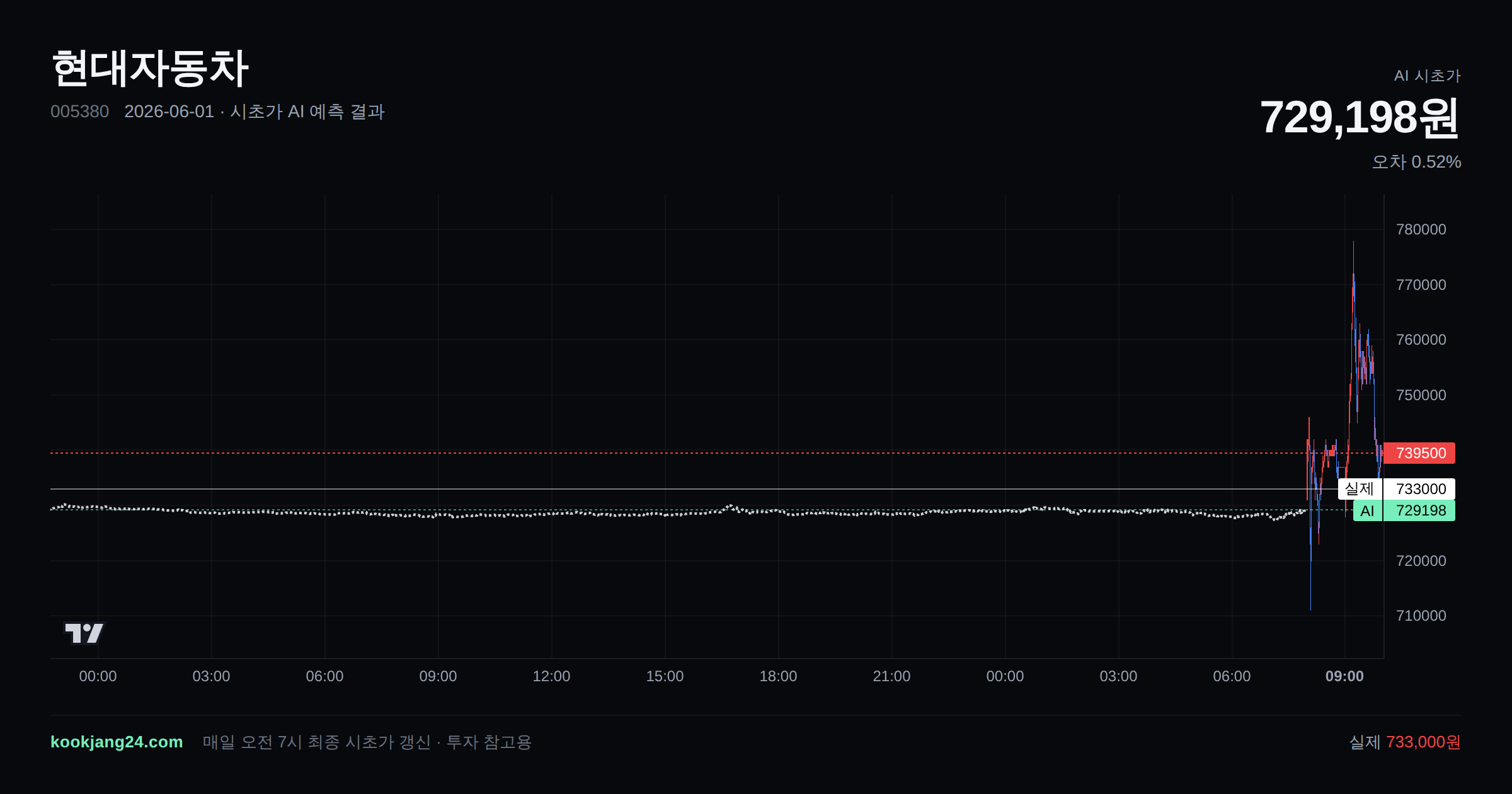1512x794 pixels.
Task: Click the white 실제 733000 price tag
Action: pos(1397,489)
